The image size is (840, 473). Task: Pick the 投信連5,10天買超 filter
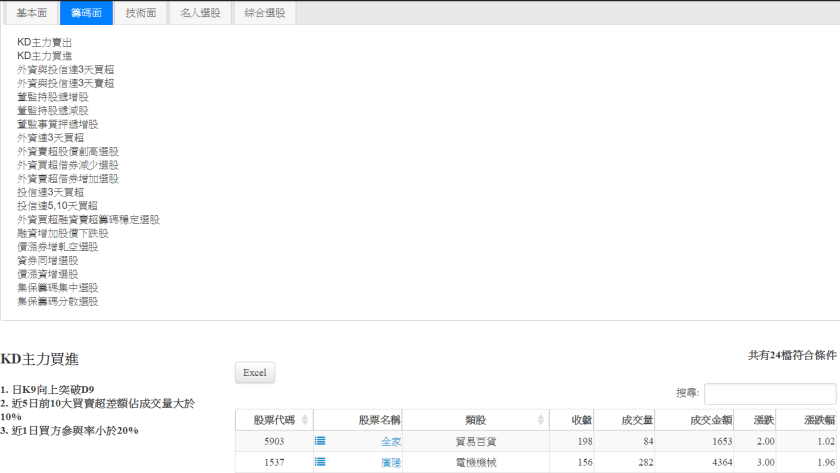(x=57, y=206)
